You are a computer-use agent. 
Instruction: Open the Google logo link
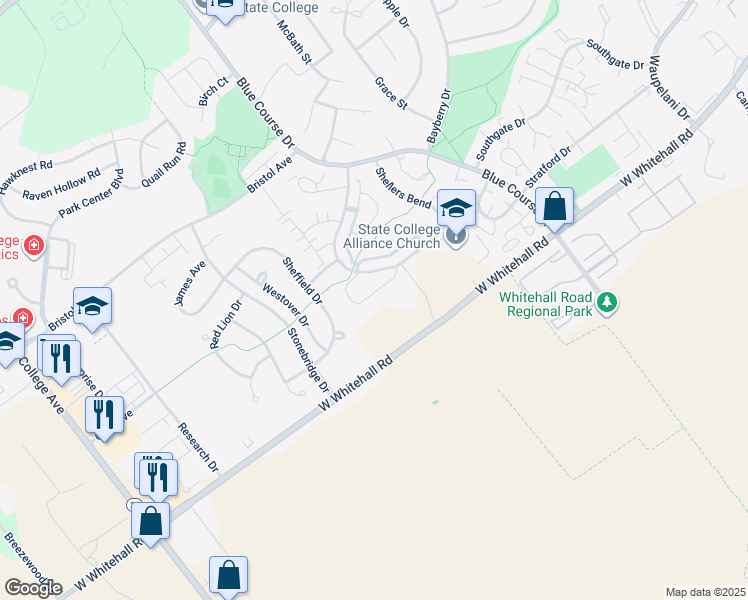[x=33, y=588]
